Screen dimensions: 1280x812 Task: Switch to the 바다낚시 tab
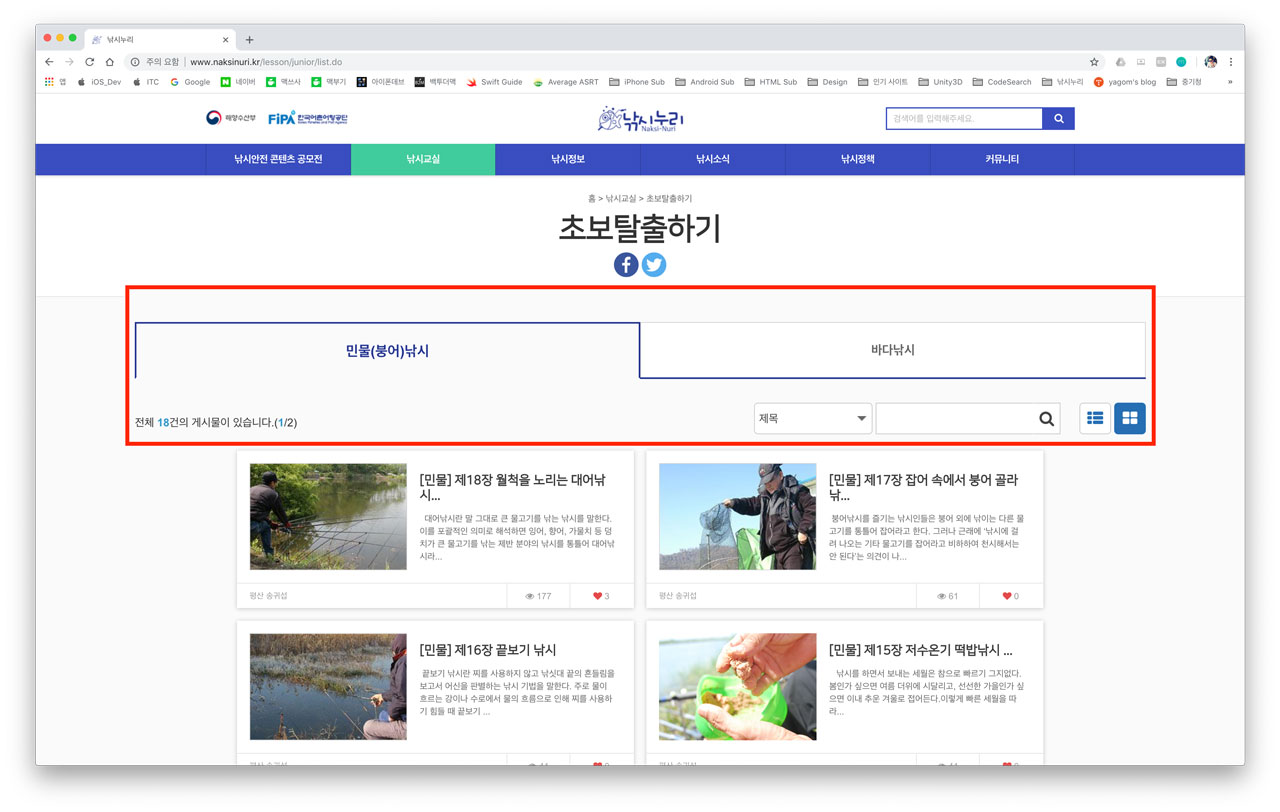(x=892, y=350)
